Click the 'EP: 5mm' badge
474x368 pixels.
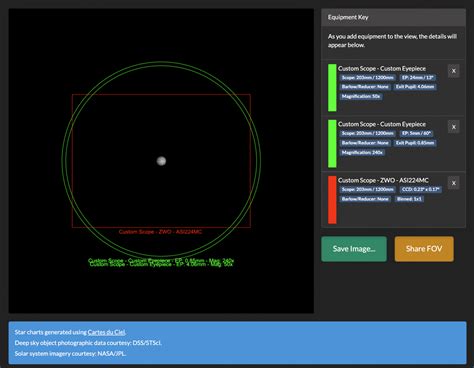pyautogui.click(x=416, y=133)
